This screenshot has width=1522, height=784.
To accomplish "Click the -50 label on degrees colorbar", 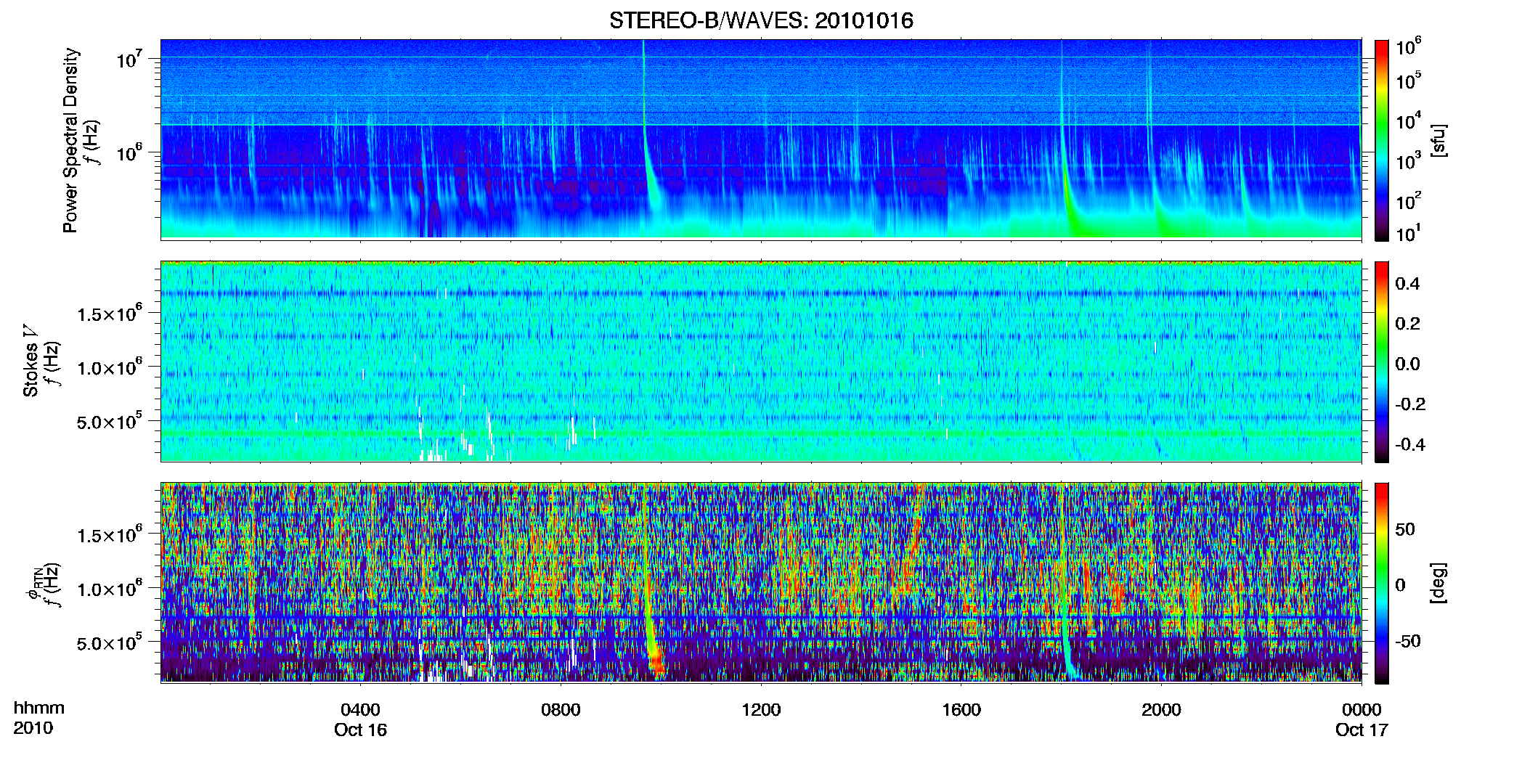I will point(1408,641).
